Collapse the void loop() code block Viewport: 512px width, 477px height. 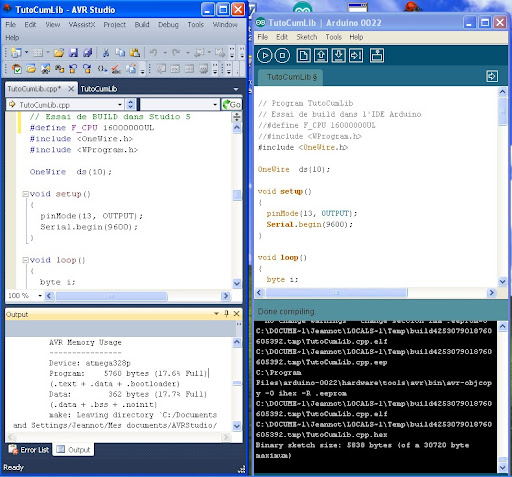[x=25, y=260]
